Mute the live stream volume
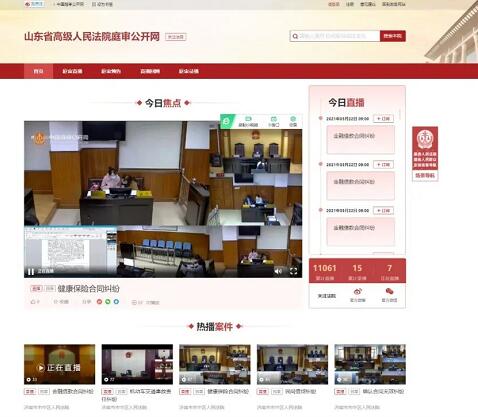 click(x=278, y=271)
